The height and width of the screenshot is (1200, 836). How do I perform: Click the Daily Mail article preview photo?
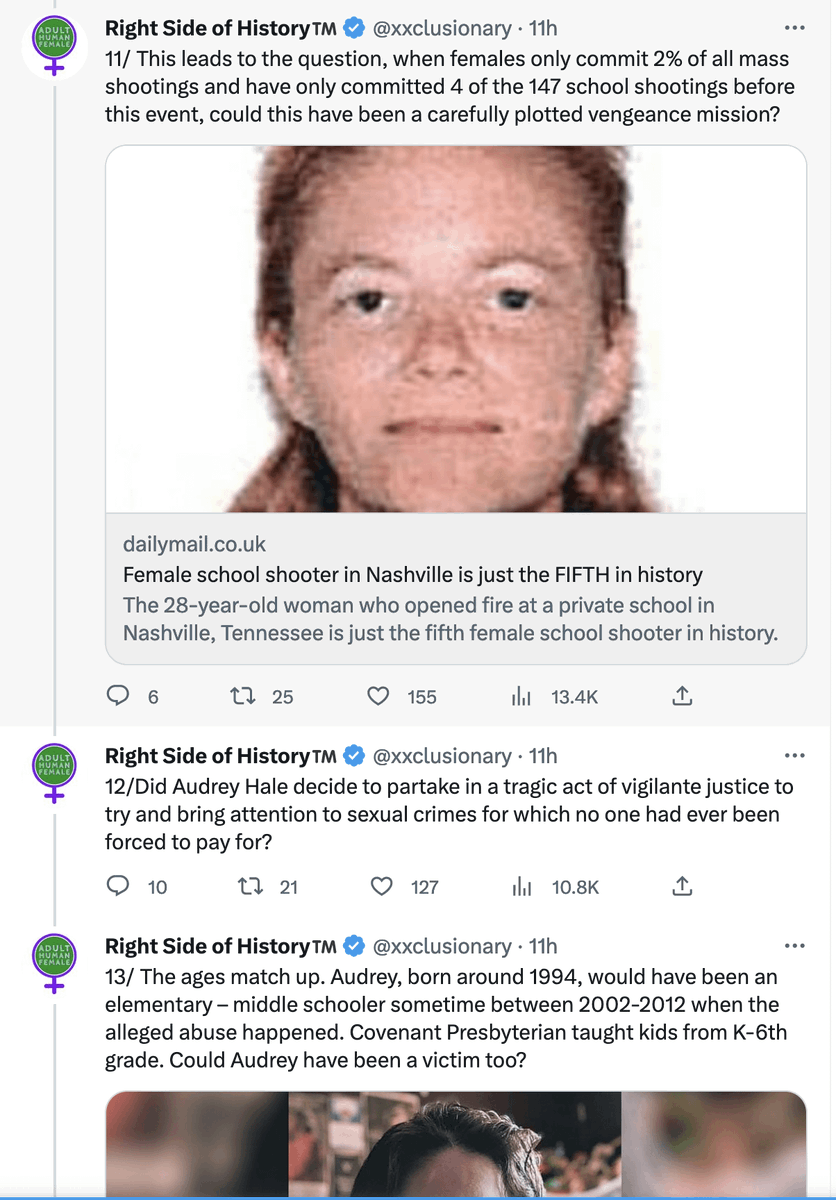455,329
